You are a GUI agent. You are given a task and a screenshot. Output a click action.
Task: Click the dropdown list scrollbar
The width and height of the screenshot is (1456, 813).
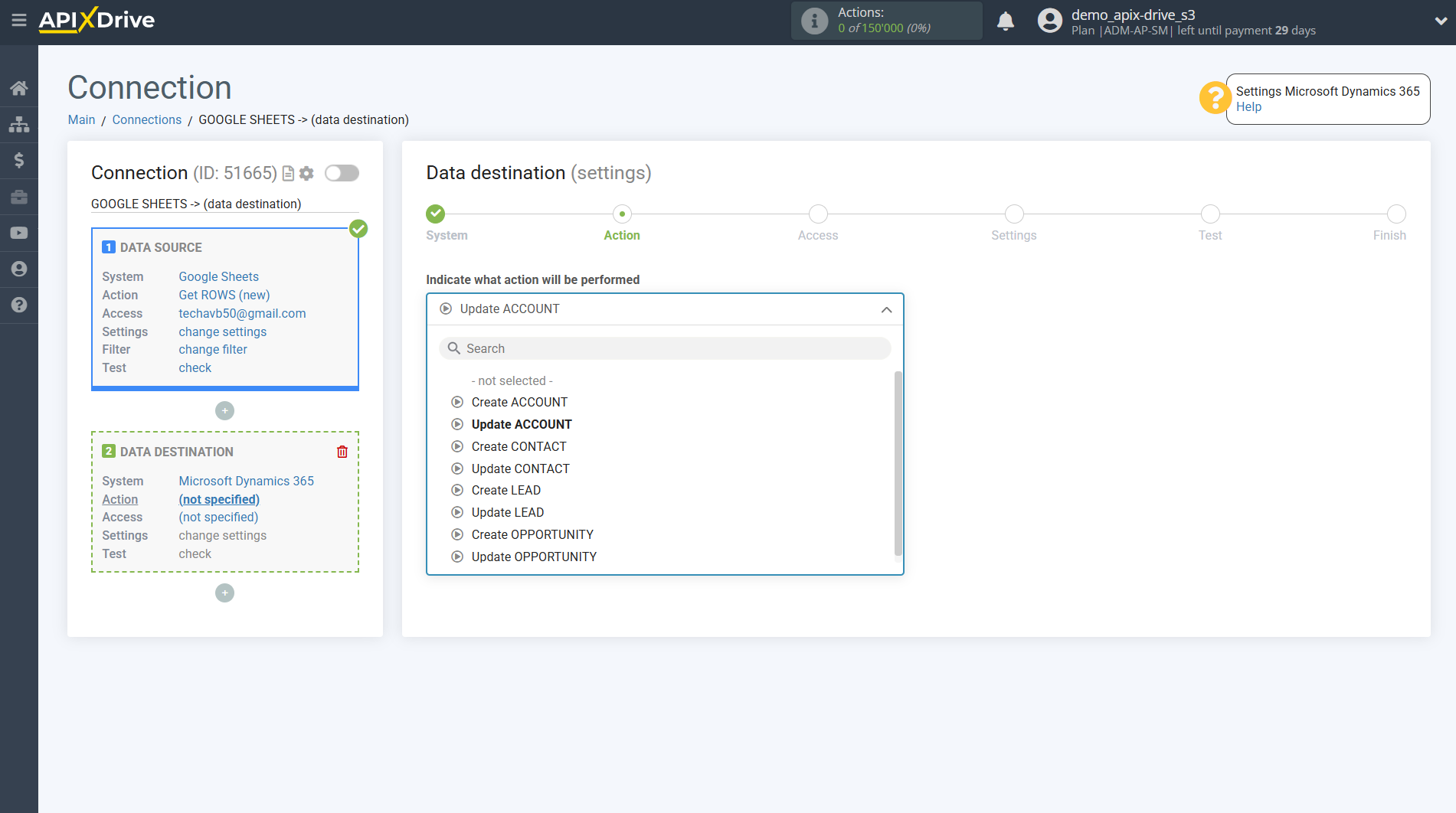click(898, 464)
